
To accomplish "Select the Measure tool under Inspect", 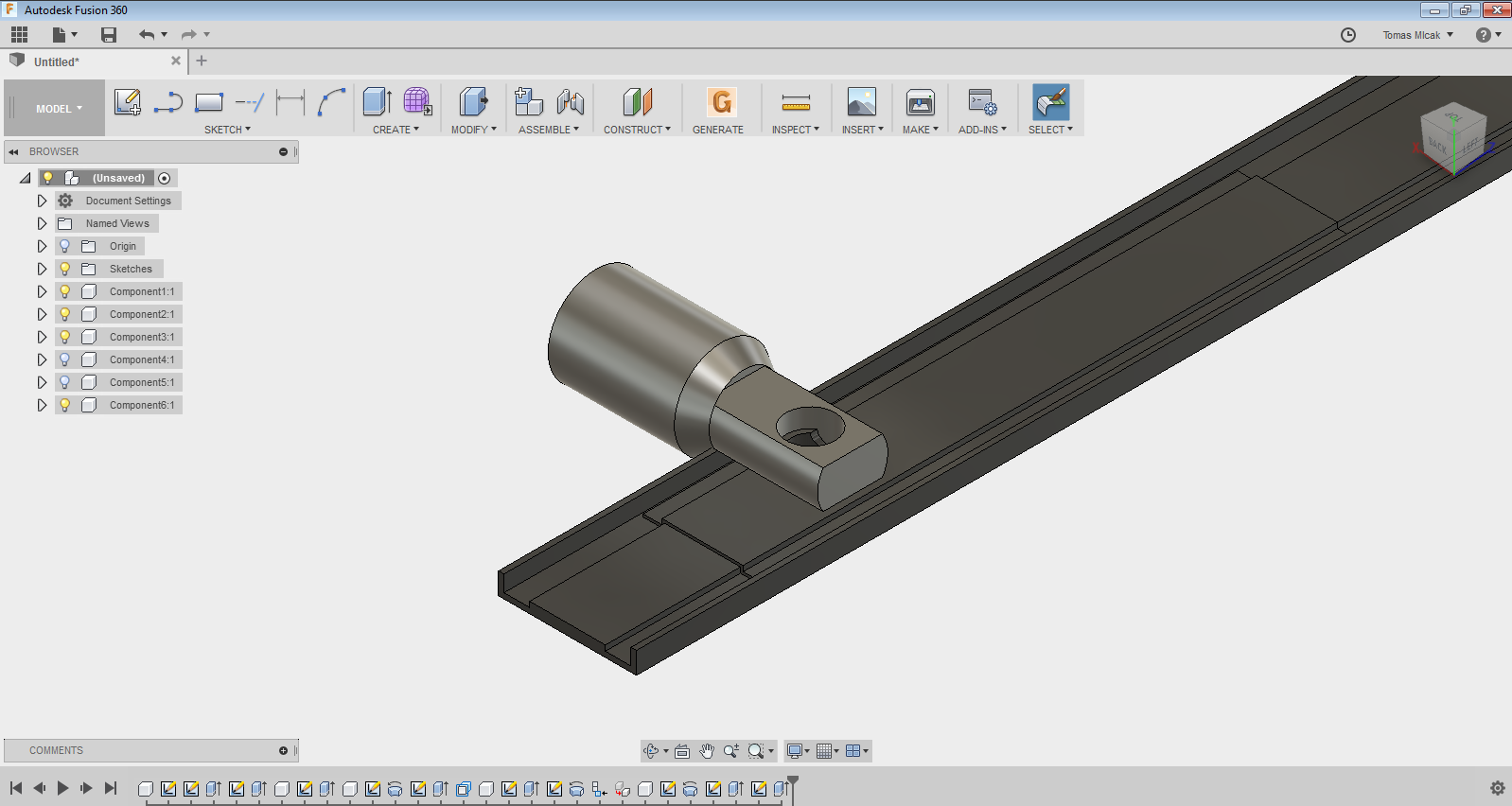I will (x=796, y=102).
